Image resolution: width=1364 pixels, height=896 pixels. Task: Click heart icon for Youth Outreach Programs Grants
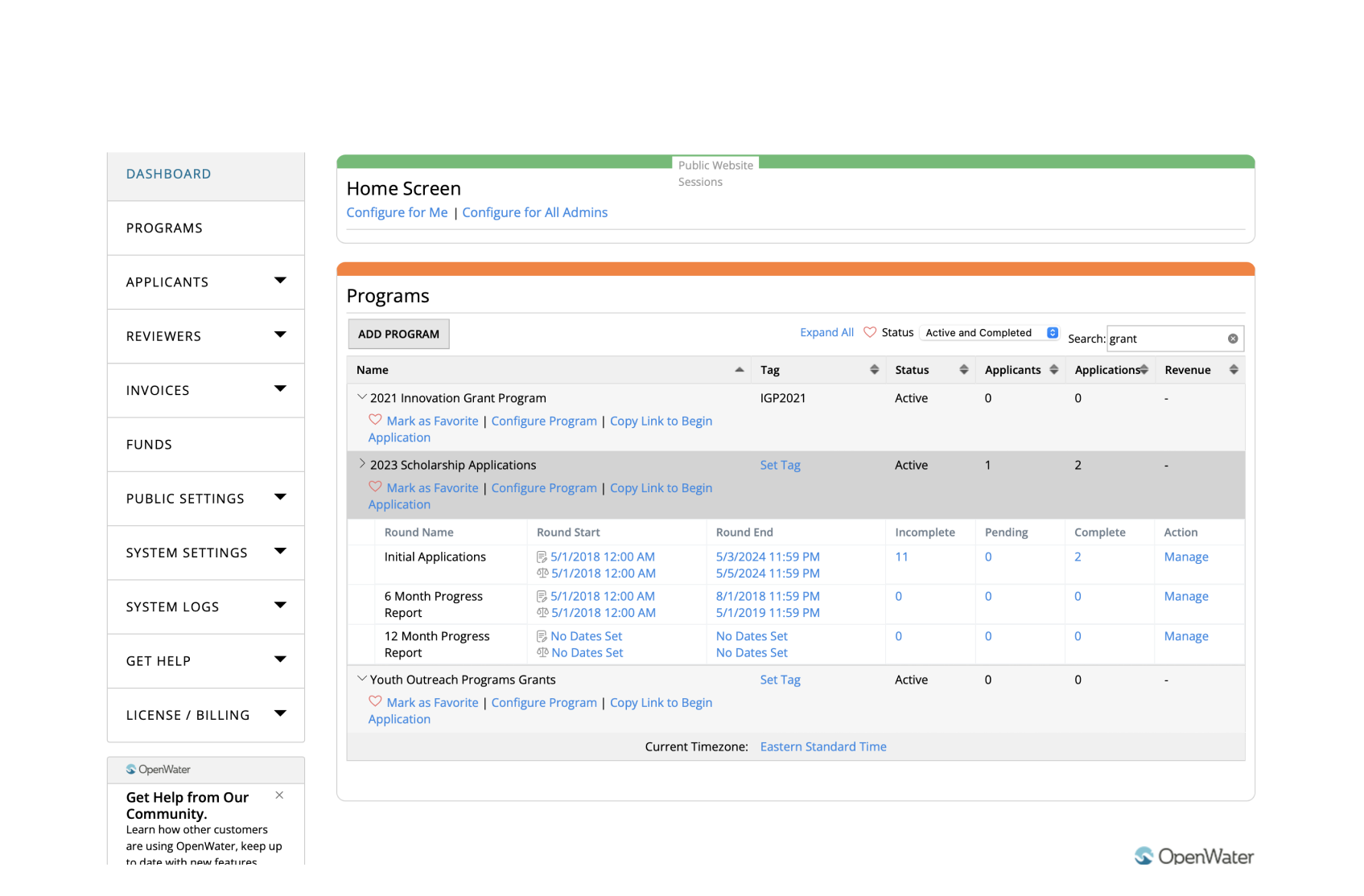(x=375, y=701)
